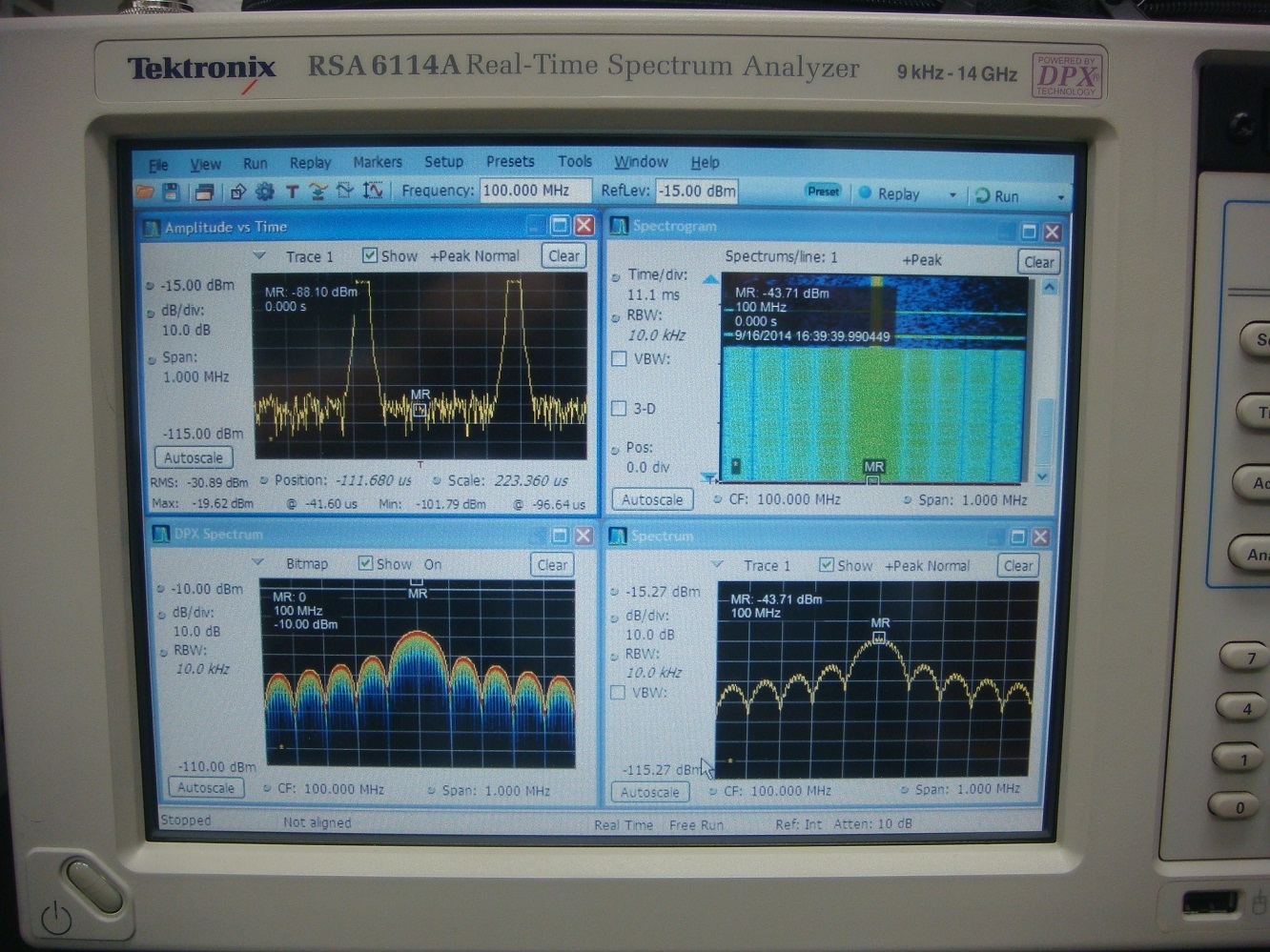The height and width of the screenshot is (952, 1270).
Task: Click the Frequency input field
Action: pos(534,191)
